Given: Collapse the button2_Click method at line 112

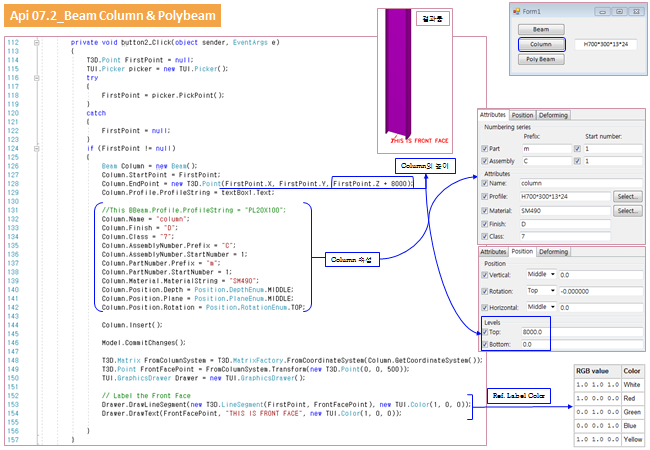Looking at the screenshot, I should click(37, 43).
